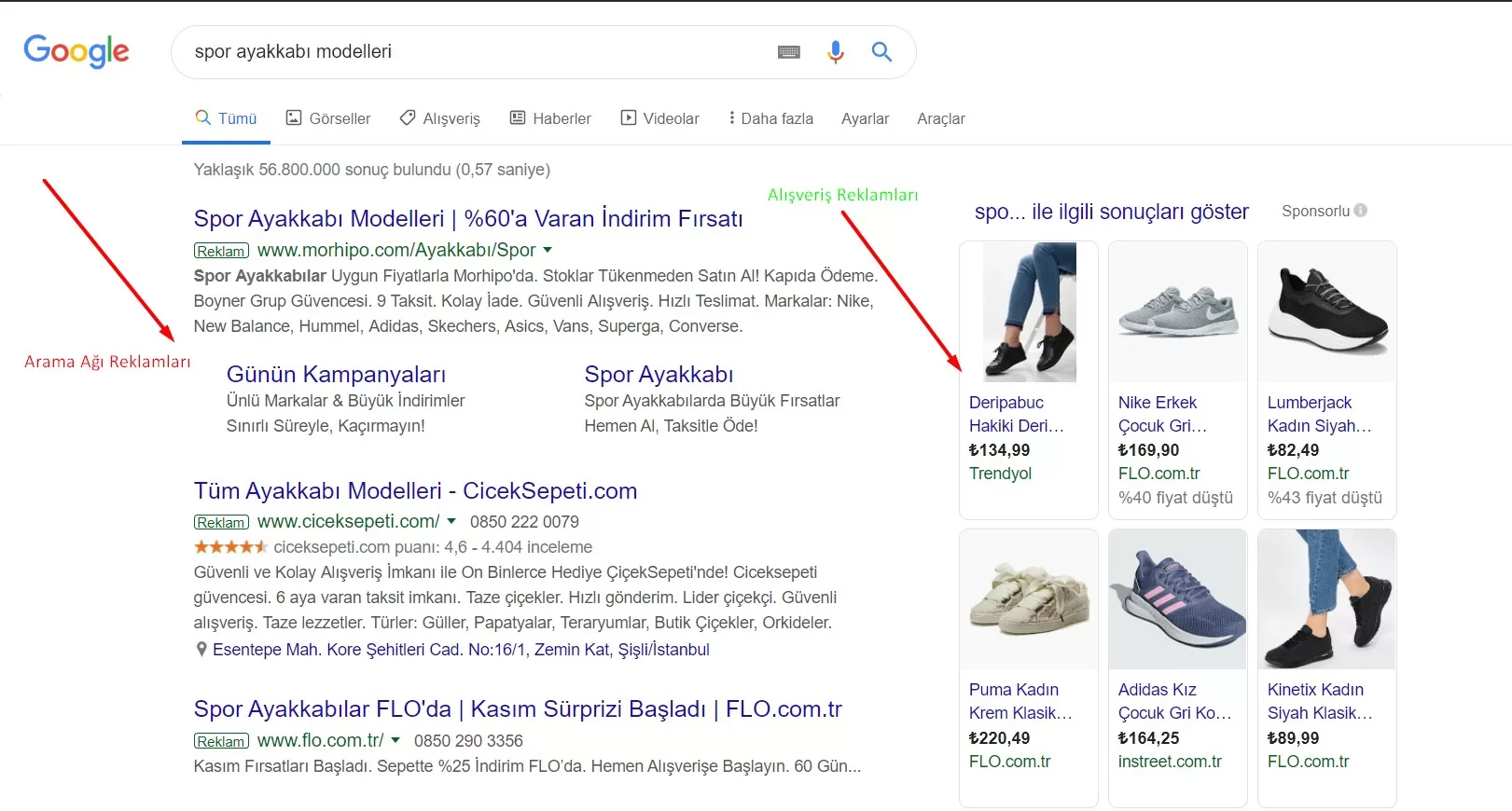Click the ₺169,90 price
The width and height of the screenshot is (1512, 811).
tap(1149, 450)
